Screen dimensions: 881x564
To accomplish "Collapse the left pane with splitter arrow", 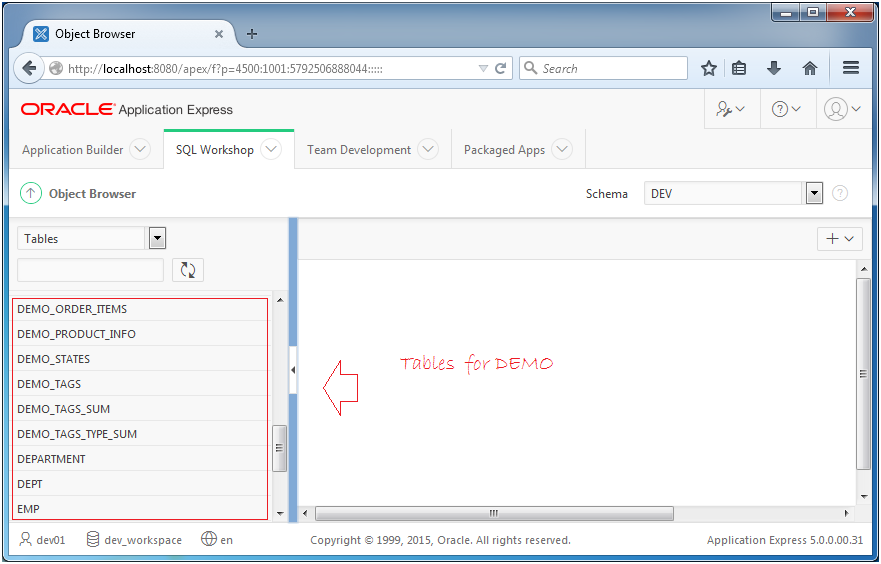I will (x=293, y=370).
